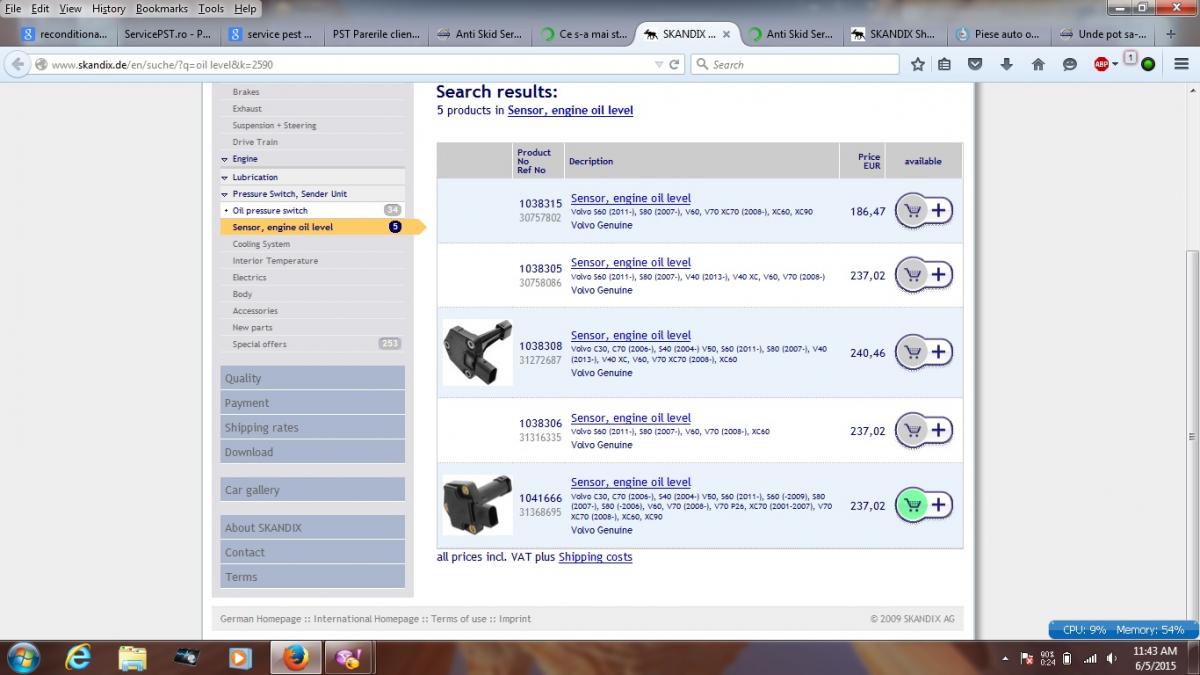Viewport: 1200px width, 675px height.
Task: Open the History menu
Action: 109,8
